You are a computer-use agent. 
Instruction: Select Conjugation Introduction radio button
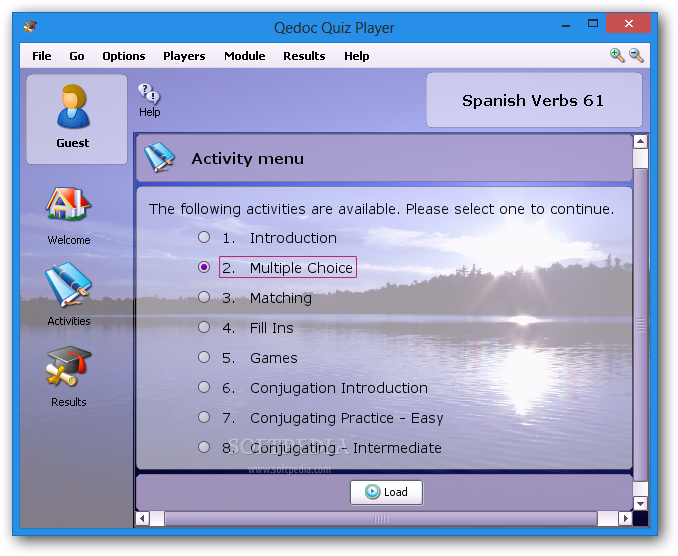[x=204, y=387]
